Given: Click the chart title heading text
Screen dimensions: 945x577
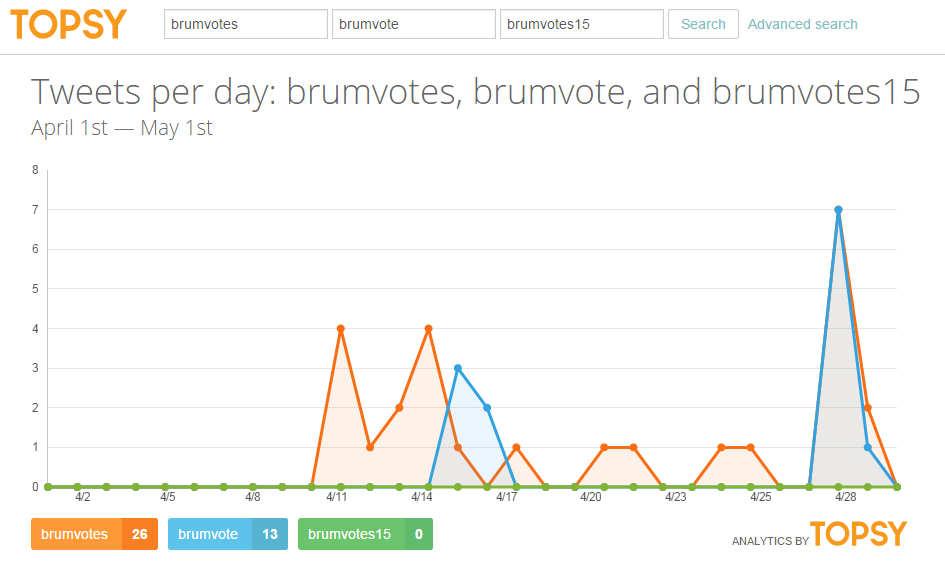Looking at the screenshot, I should tap(475, 92).
